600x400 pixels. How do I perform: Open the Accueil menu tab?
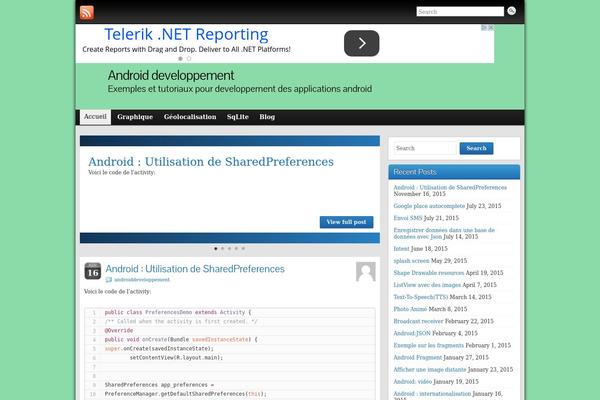(x=95, y=117)
